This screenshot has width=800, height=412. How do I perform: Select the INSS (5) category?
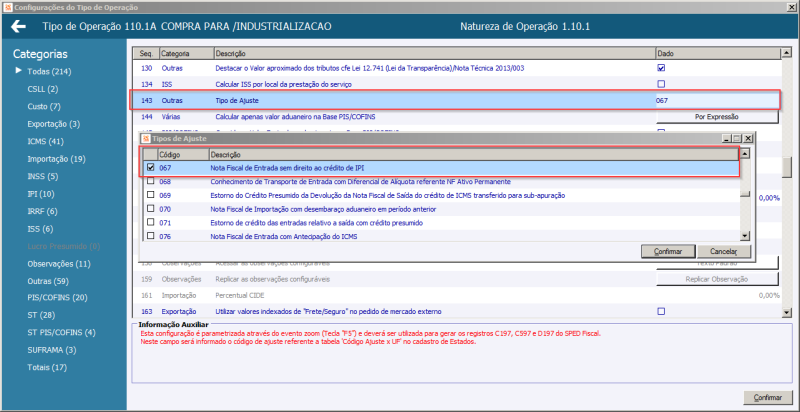(42, 176)
